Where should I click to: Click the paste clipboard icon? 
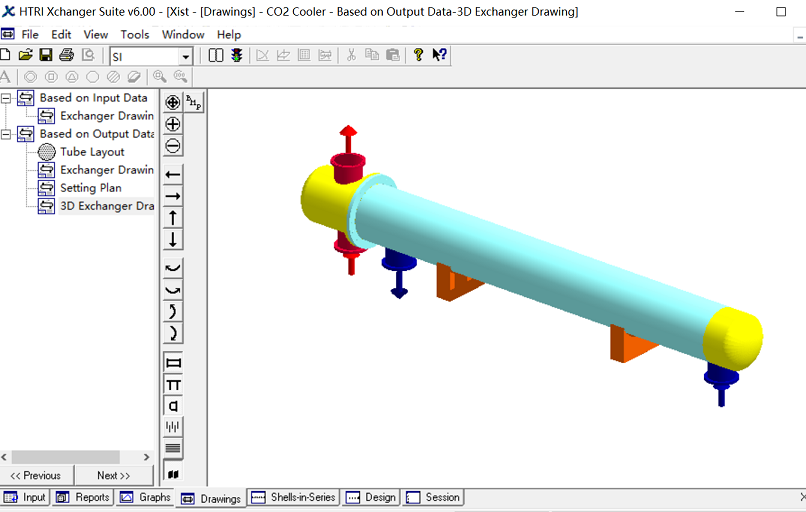point(393,55)
